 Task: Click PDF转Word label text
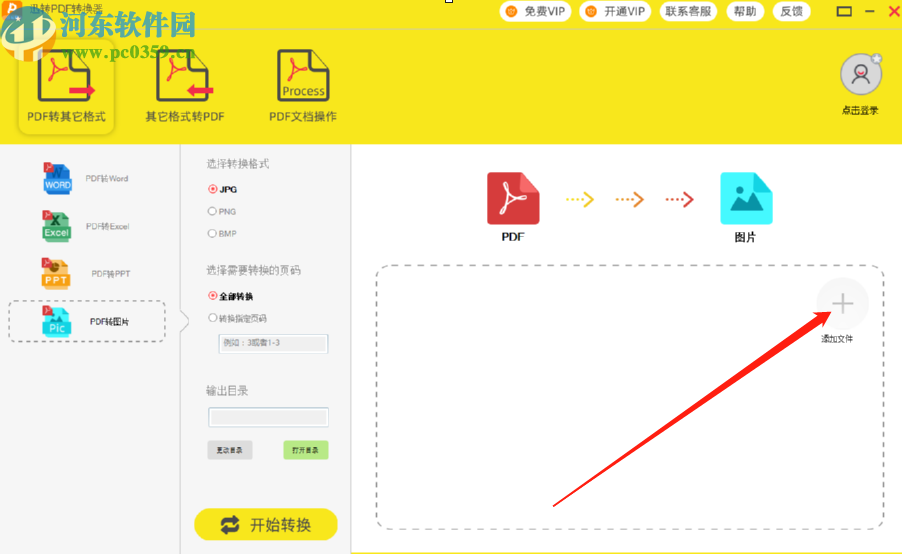[107, 178]
